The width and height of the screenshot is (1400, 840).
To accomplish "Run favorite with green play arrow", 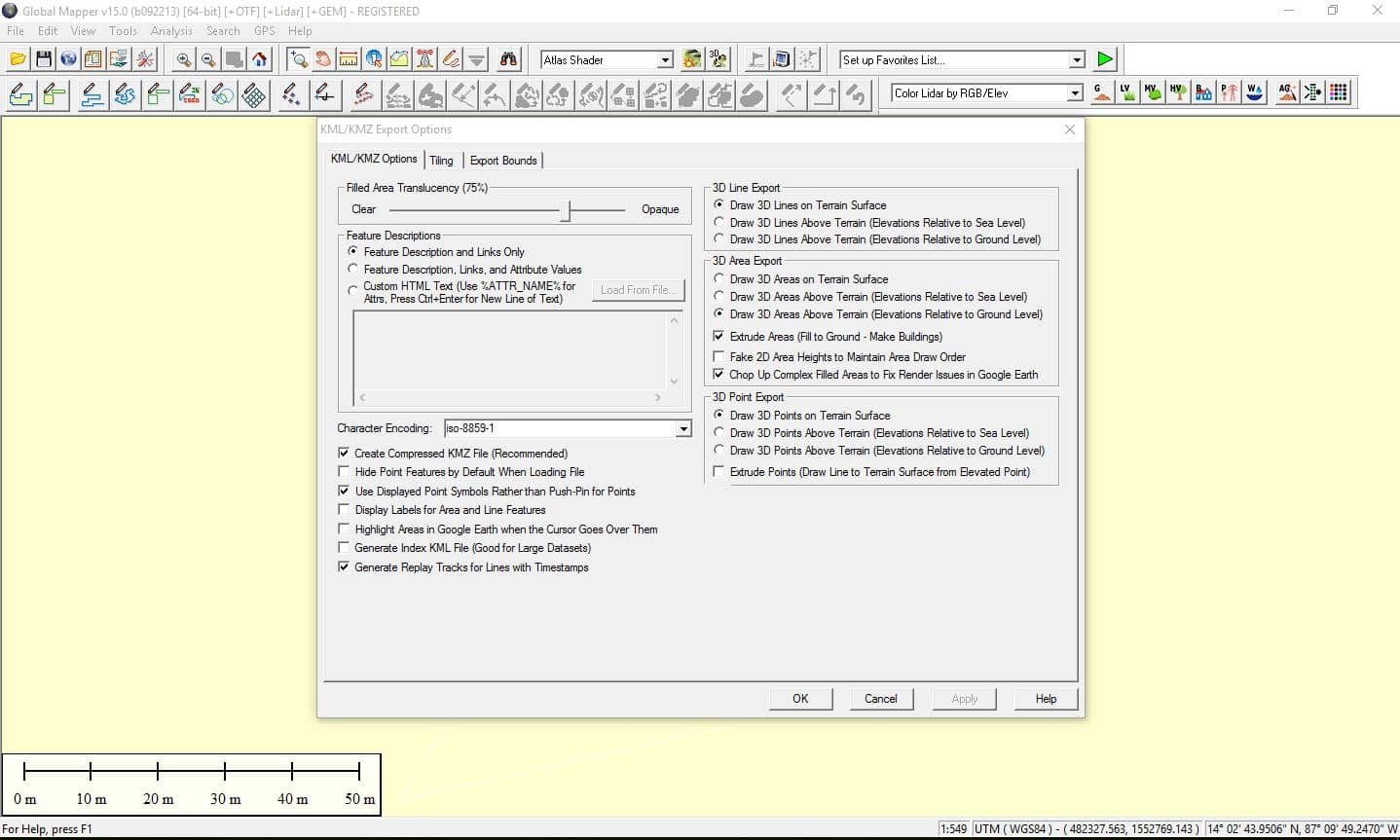I will [x=1104, y=59].
